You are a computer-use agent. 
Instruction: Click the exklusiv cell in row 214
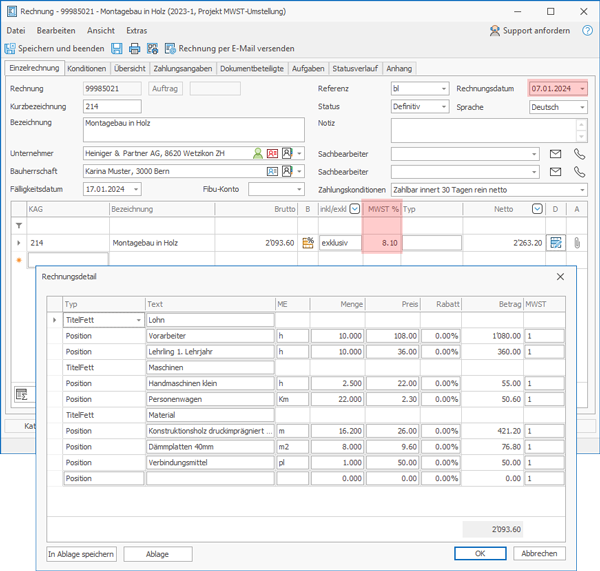[340, 243]
